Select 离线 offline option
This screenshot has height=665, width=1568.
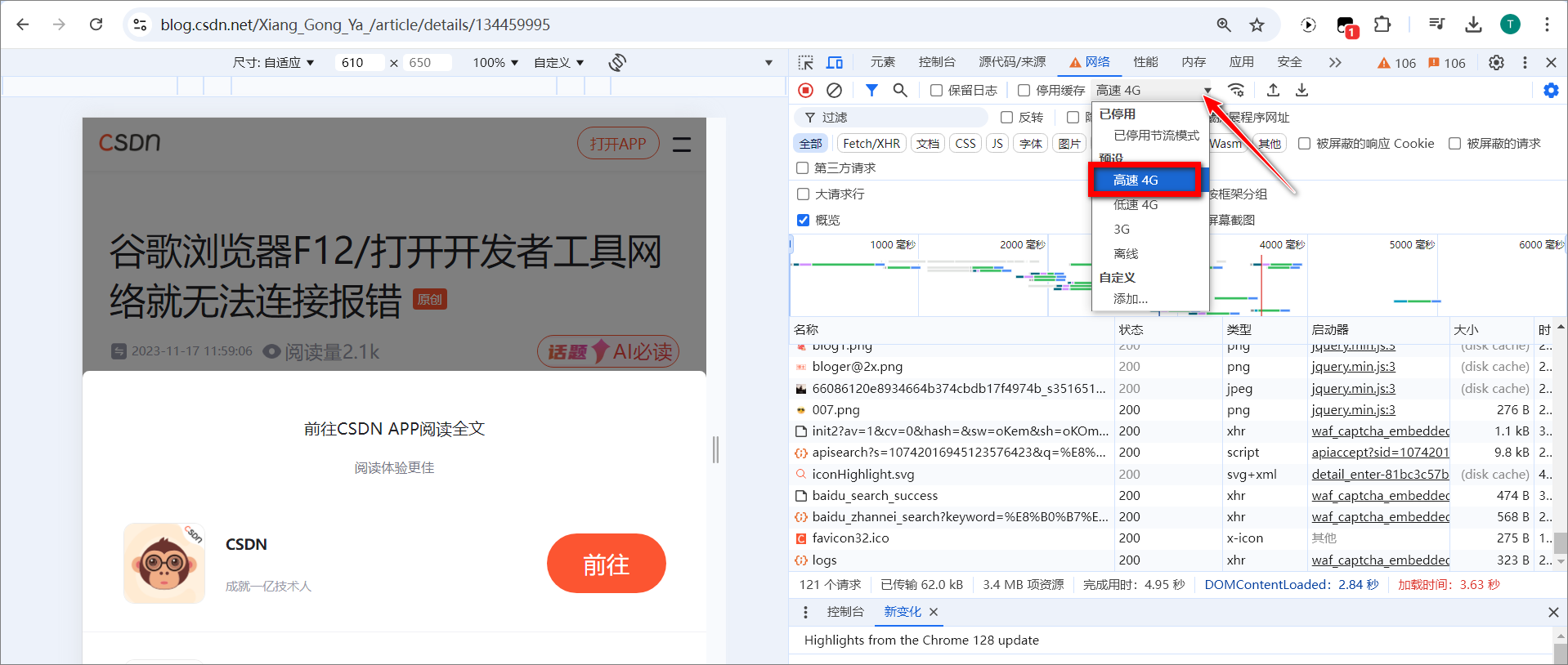click(x=1150, y=253)
